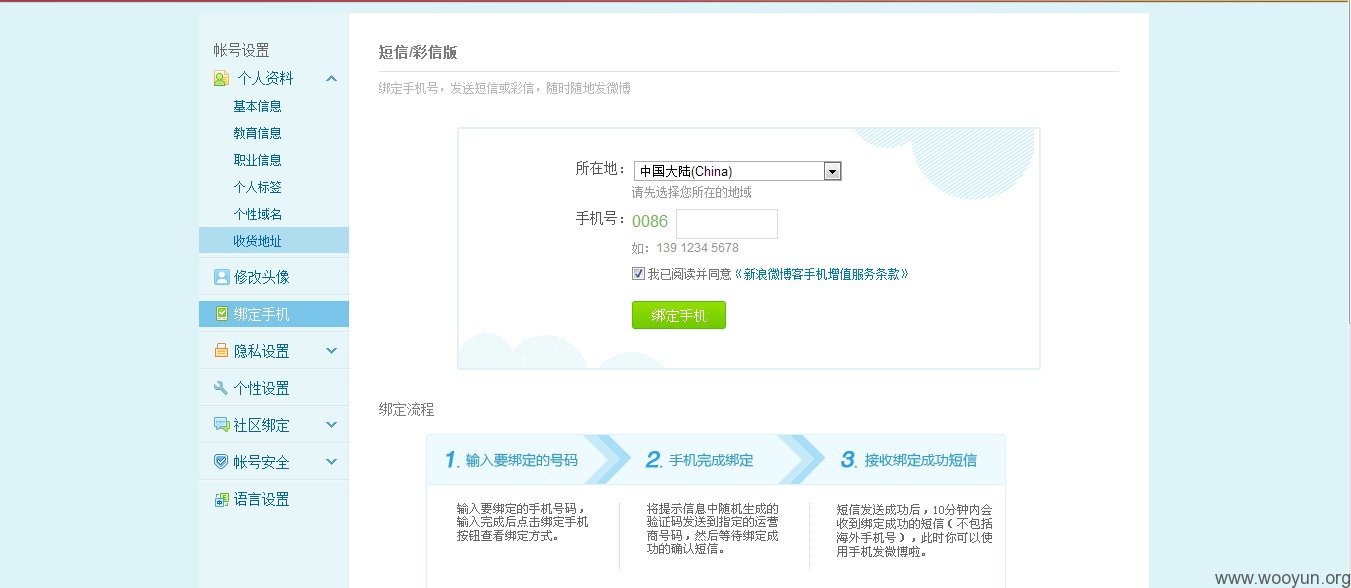Go to 修改头像 settings

coord(262,277)
